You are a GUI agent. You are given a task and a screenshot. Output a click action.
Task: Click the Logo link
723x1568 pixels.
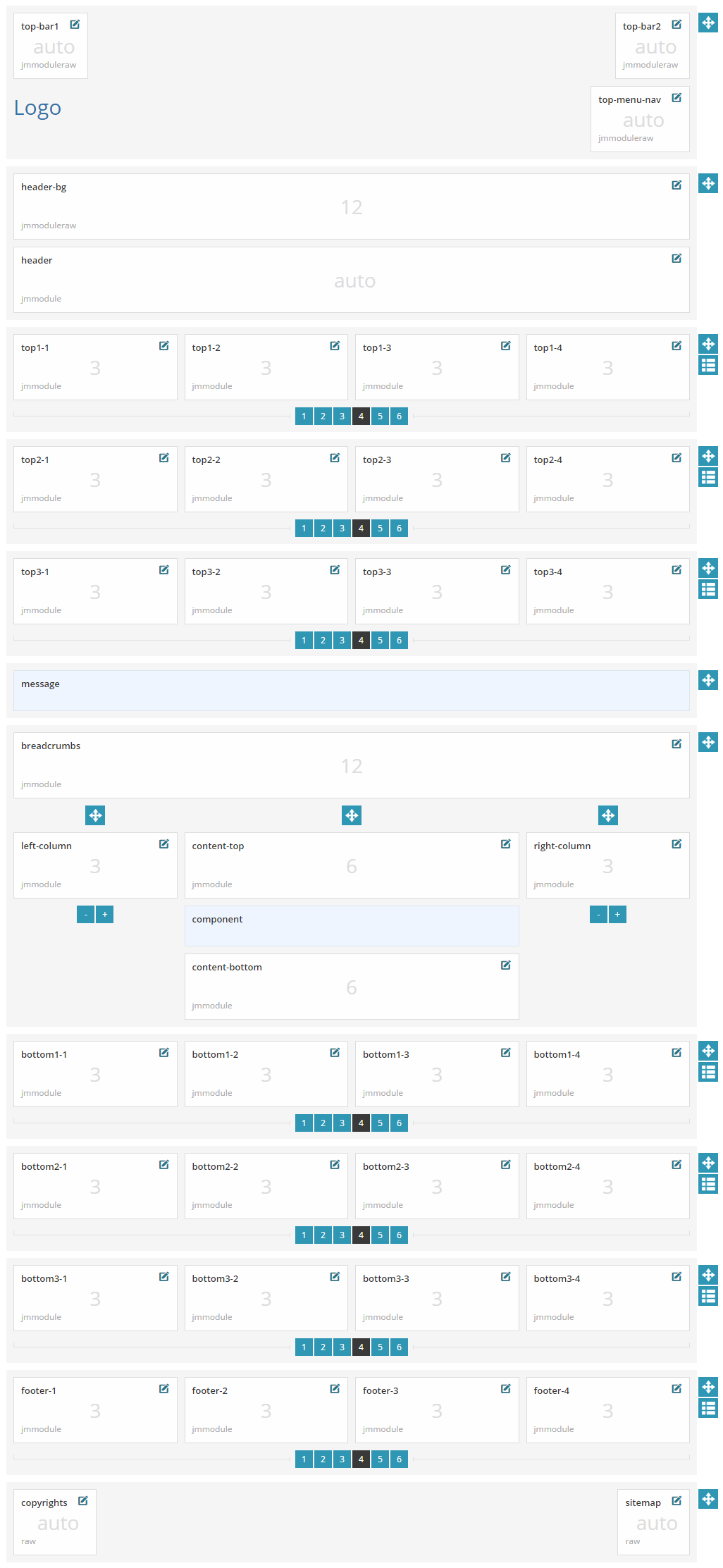coord(38,108)
